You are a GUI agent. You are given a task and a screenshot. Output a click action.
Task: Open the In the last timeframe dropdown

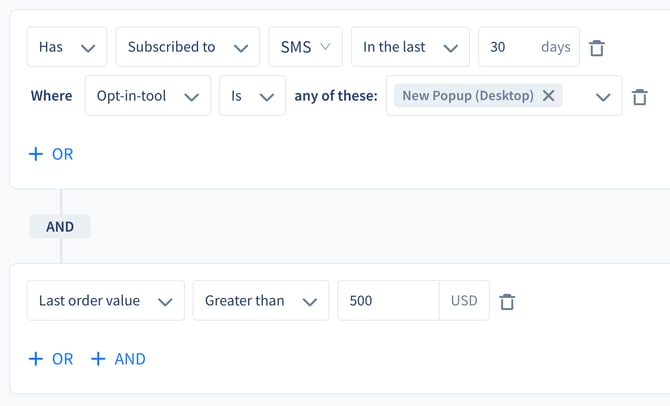click(x=410, y=47)
